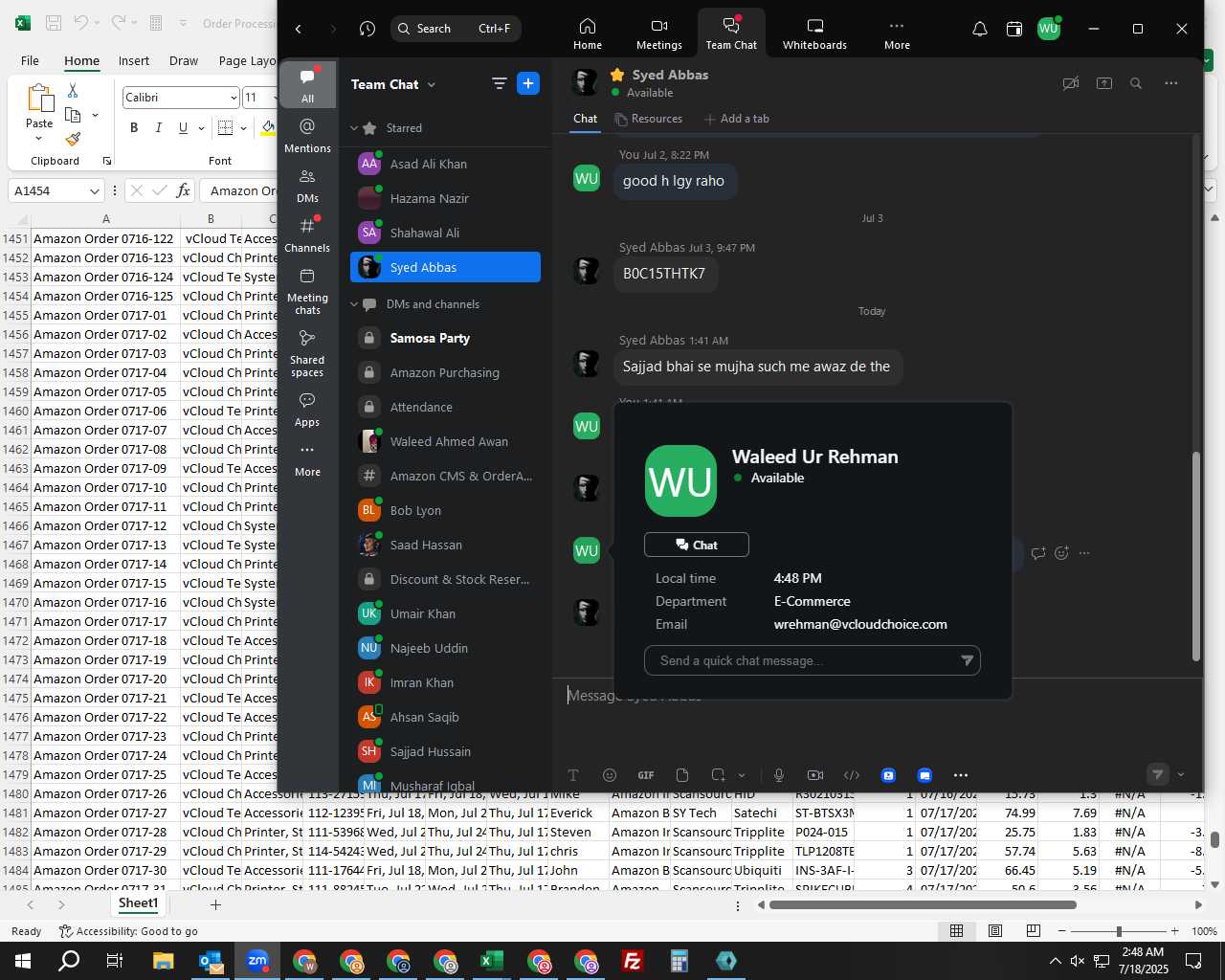This screenshot has width=1225, height=980.
Task: Open the Excel Name Box dropdown
Action: click(x=94, y=191)
